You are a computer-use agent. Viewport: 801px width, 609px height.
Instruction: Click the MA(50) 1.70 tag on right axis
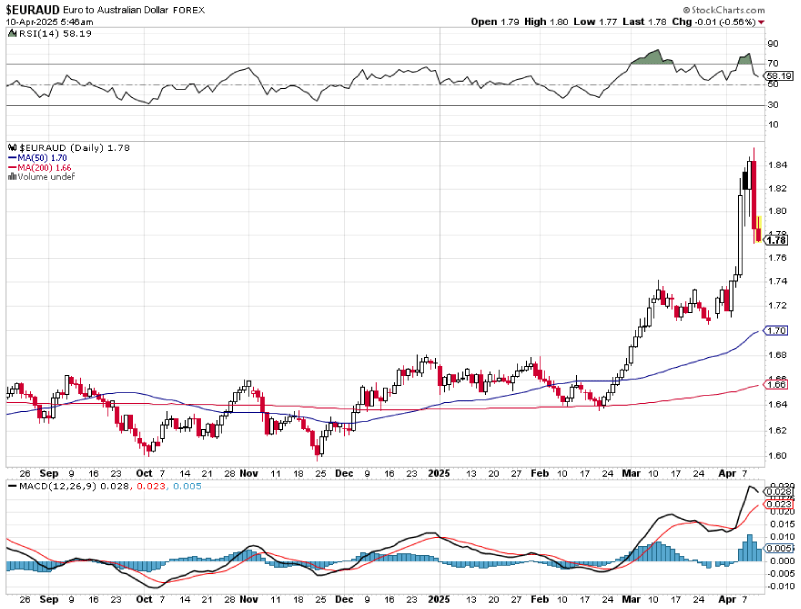(777, 330)
